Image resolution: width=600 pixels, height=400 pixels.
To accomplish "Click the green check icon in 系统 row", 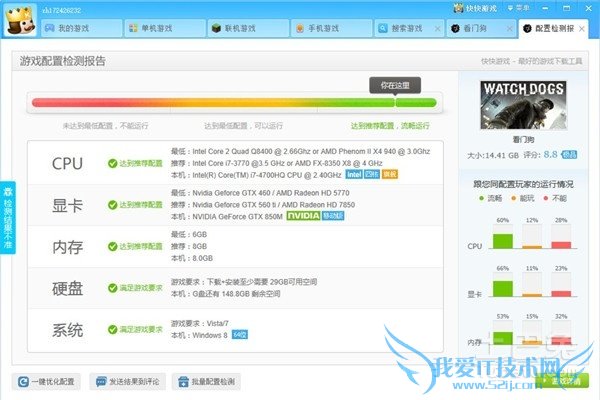I will point(112,329).
